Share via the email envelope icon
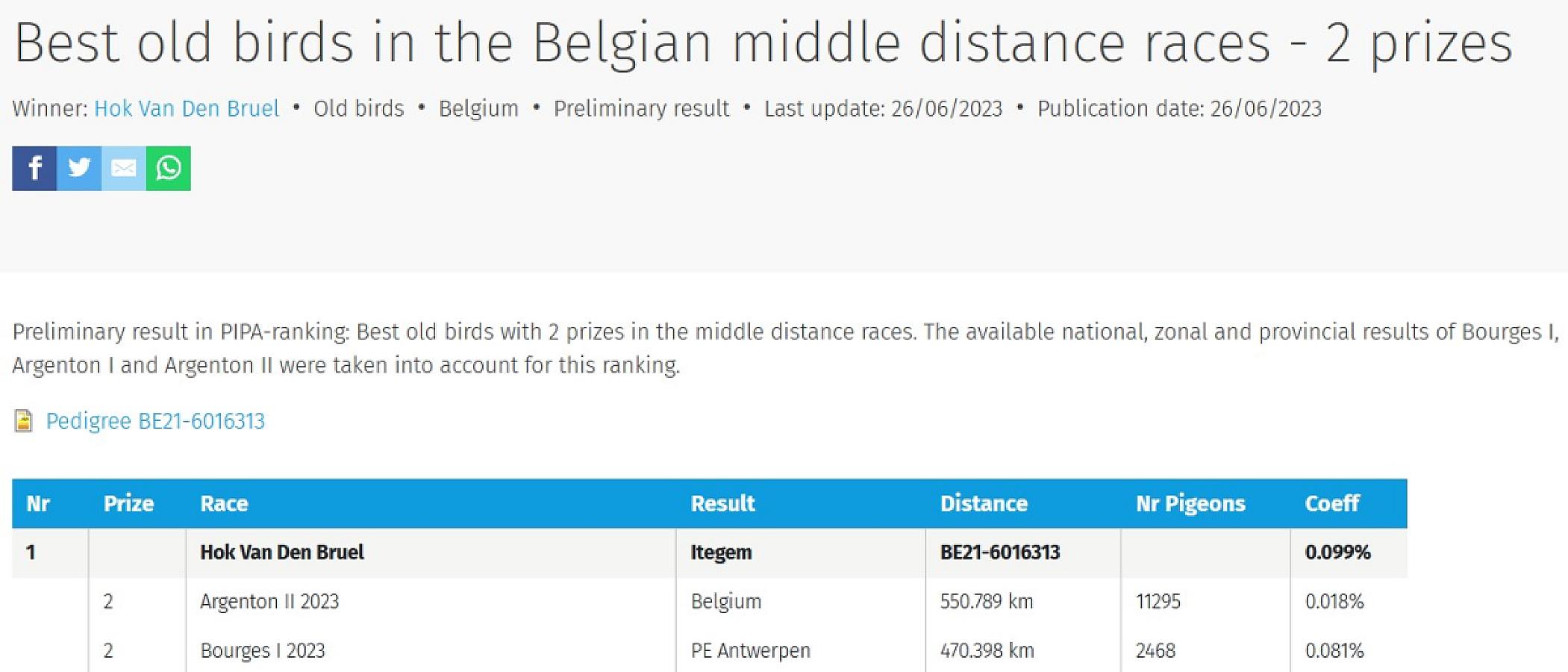 [124, 169]
